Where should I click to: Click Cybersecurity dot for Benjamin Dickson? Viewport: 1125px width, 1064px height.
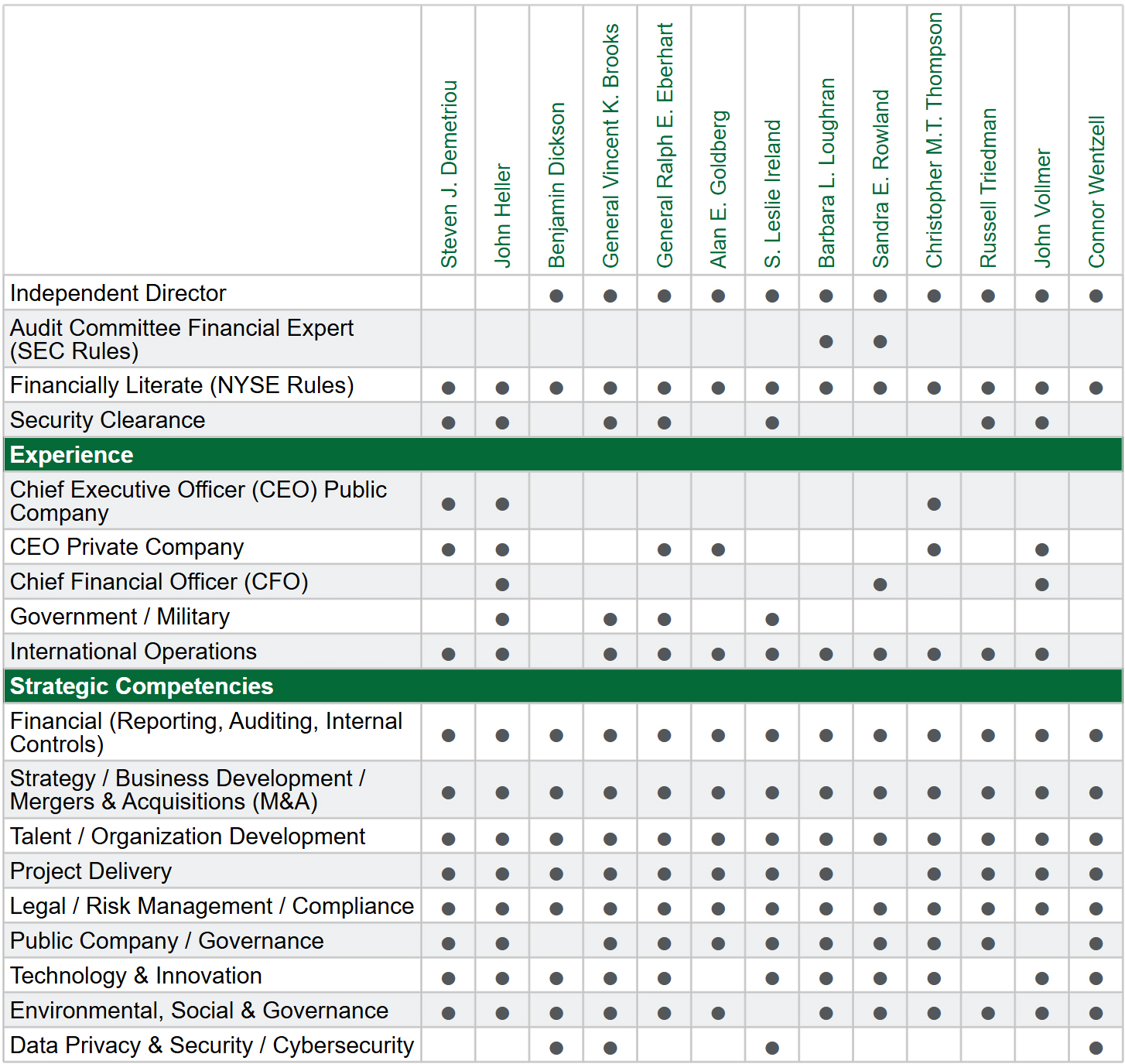tap(556, 1048)
